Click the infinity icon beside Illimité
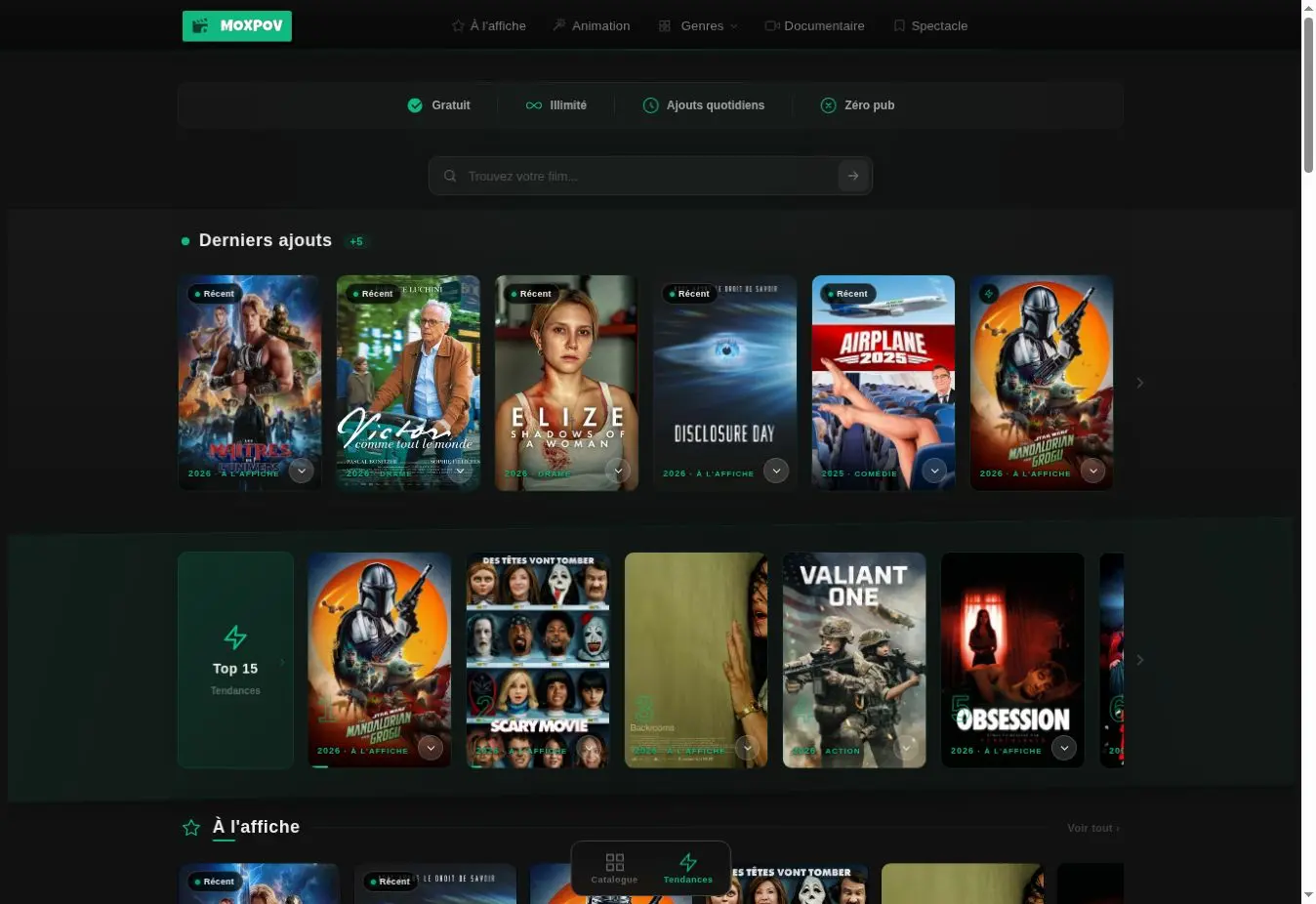This screenshot has height=904, width=1316. (x=534, y=105)
